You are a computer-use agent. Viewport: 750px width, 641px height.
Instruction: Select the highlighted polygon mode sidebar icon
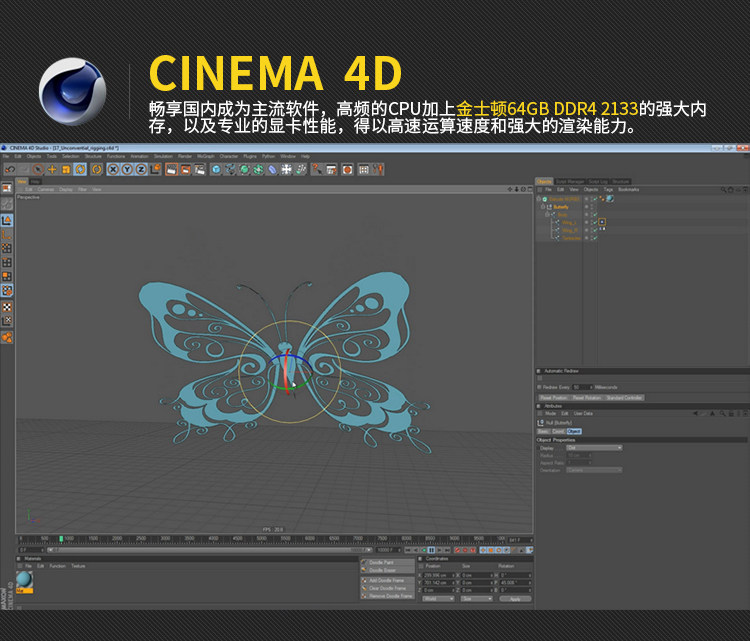pyautogui.click(x=7, y=290)
